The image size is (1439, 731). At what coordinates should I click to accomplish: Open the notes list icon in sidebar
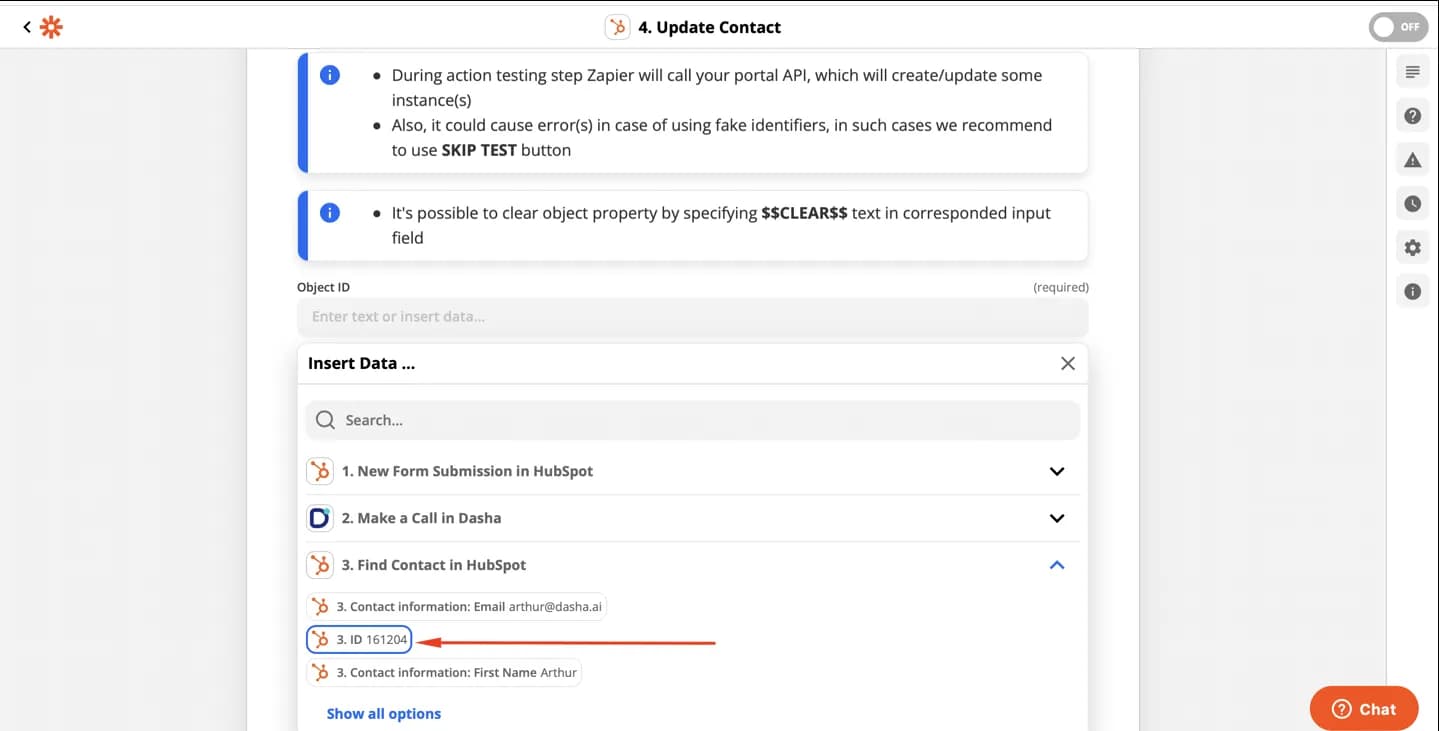pos(1412,72)
